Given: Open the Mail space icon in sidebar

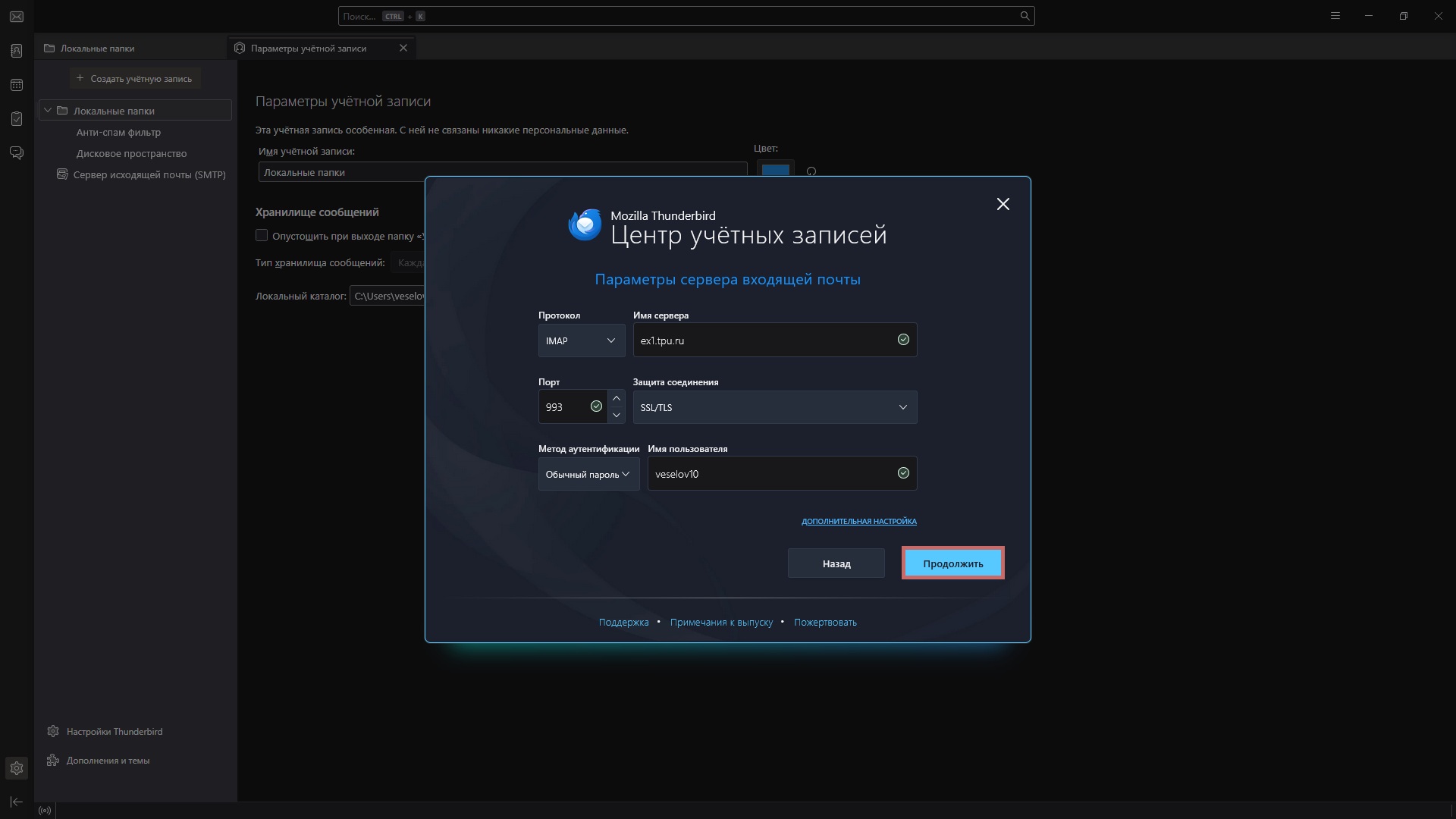Looking at the screenshot, I should click(17, 16).
